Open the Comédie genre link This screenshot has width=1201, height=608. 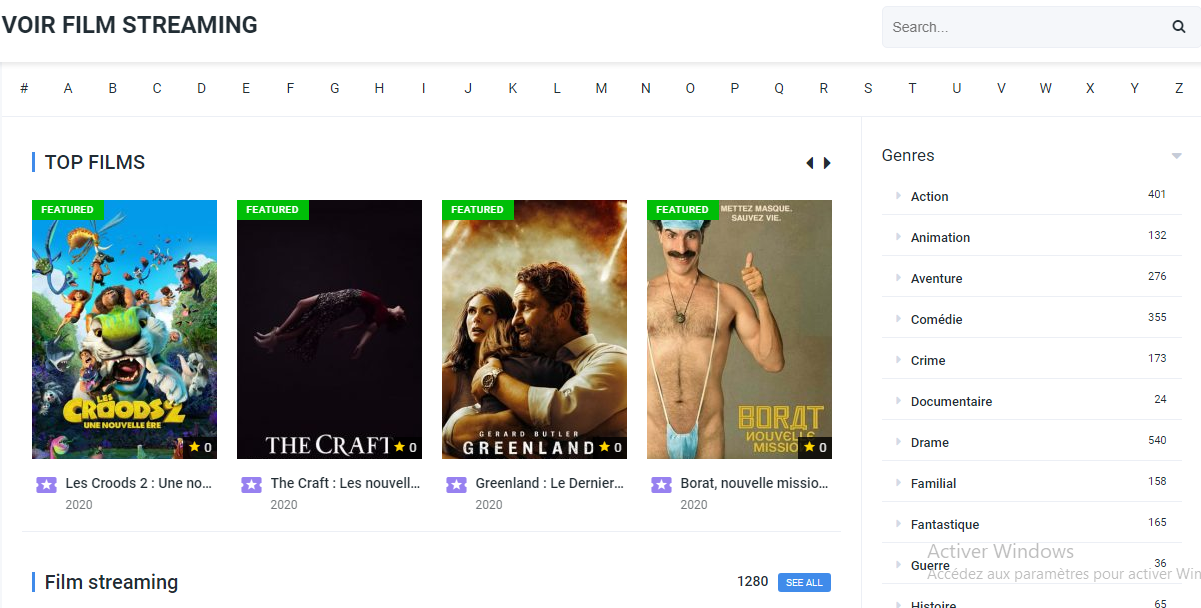point(937,319)
